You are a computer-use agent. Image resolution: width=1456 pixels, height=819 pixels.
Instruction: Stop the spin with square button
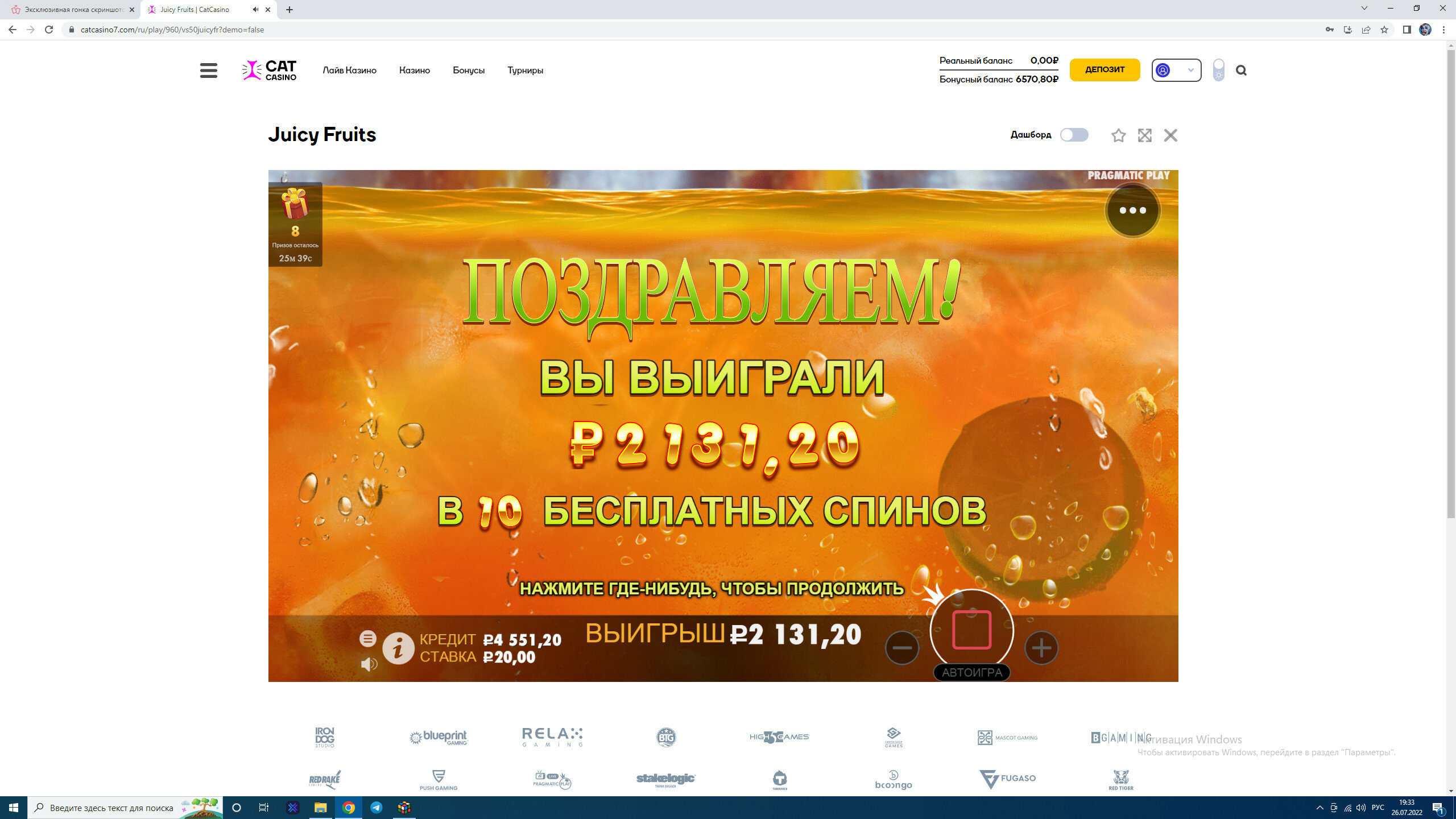[971, 630]
